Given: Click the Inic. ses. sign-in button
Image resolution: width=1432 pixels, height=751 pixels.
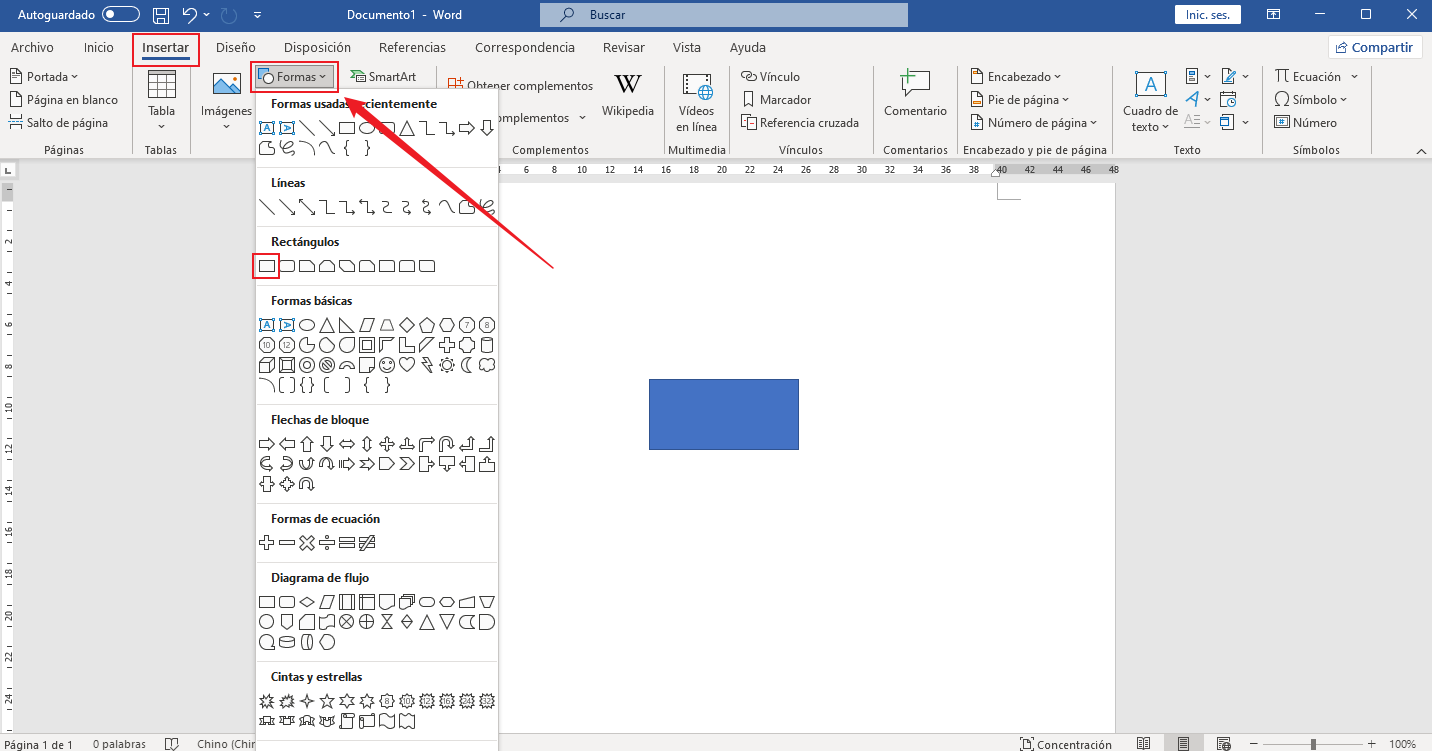Looking at the screenshot, I should coord(1207,15).
